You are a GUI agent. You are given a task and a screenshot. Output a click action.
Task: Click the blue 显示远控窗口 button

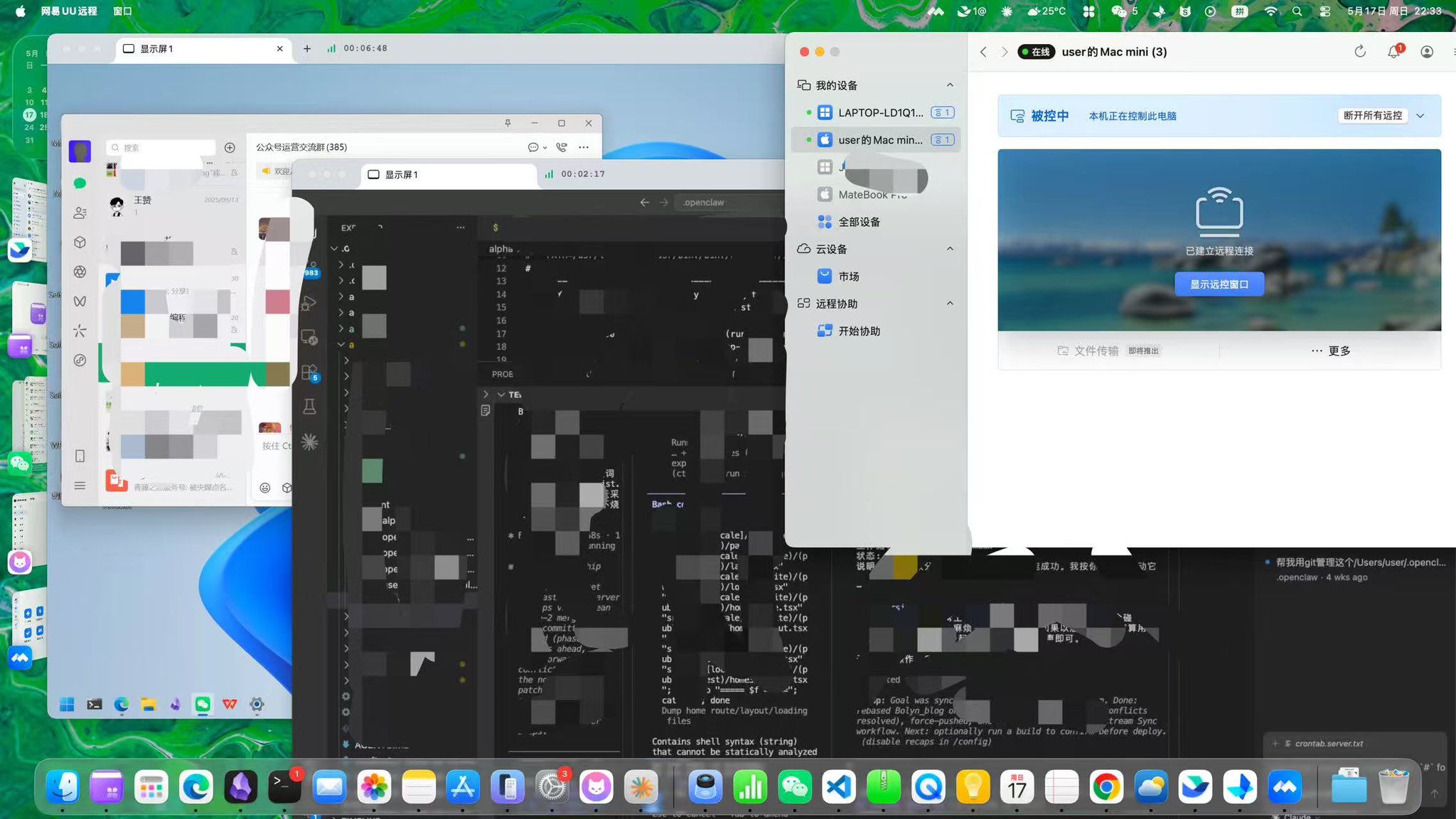pyautogui.click(x=1219, y=284)
